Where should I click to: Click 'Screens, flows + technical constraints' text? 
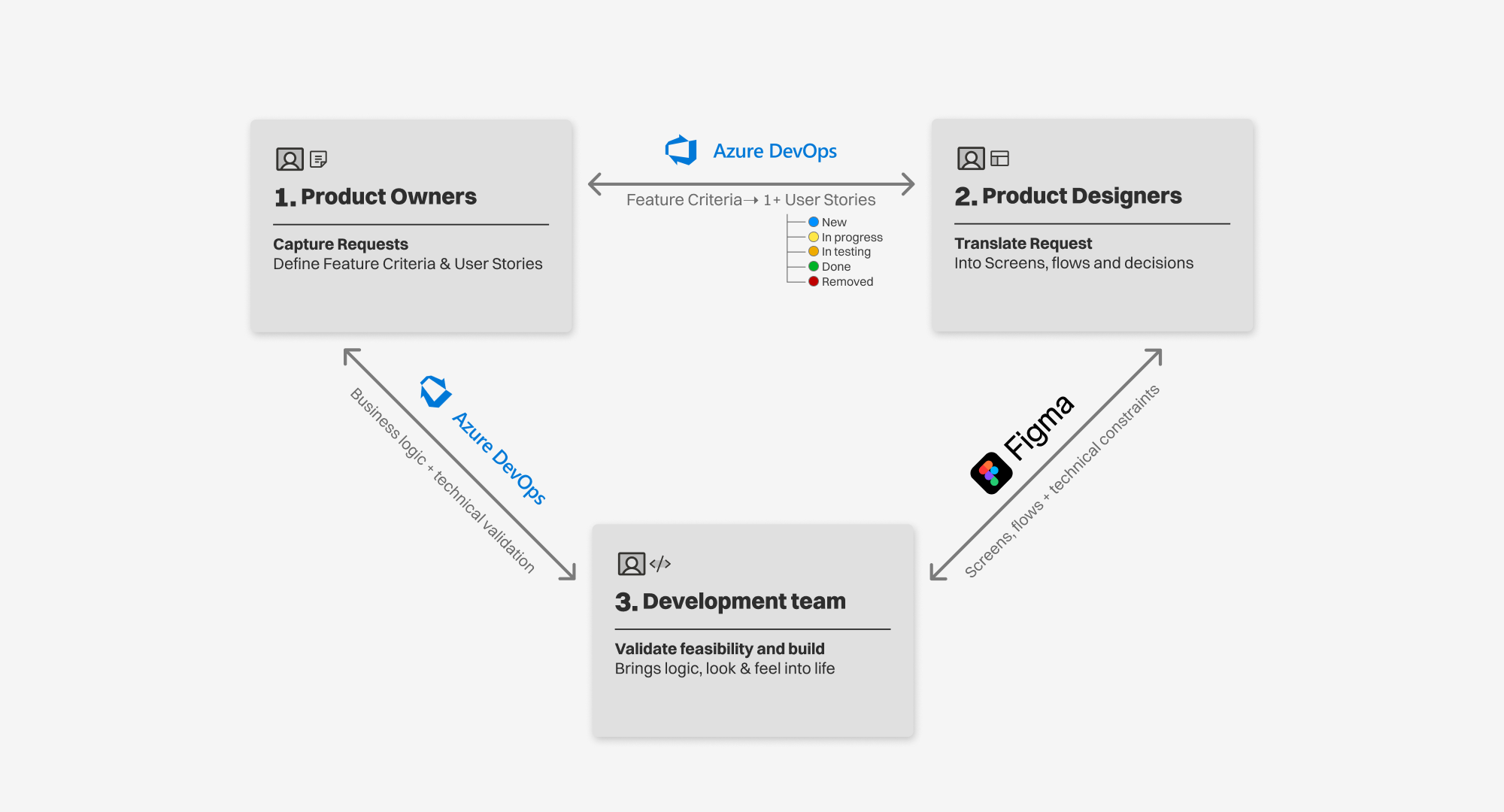coord(1062,481)
